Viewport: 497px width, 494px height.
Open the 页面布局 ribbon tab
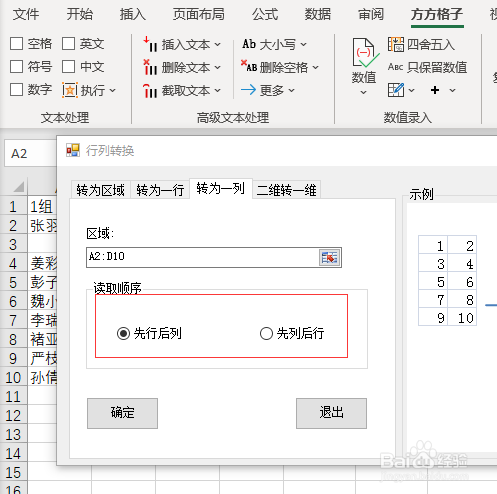pos(199,14)
